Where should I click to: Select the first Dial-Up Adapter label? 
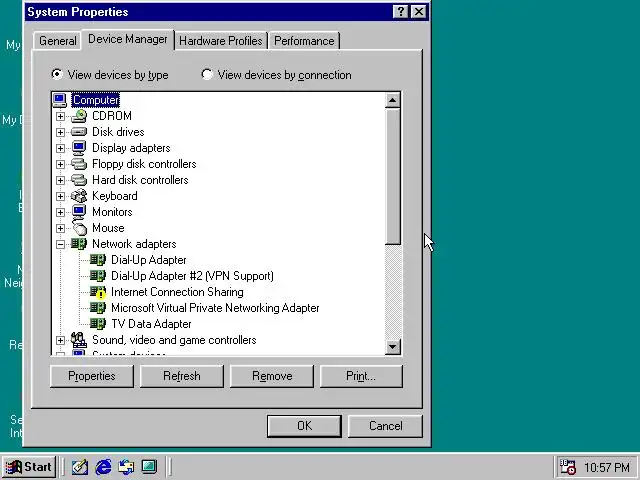(149, 260)
